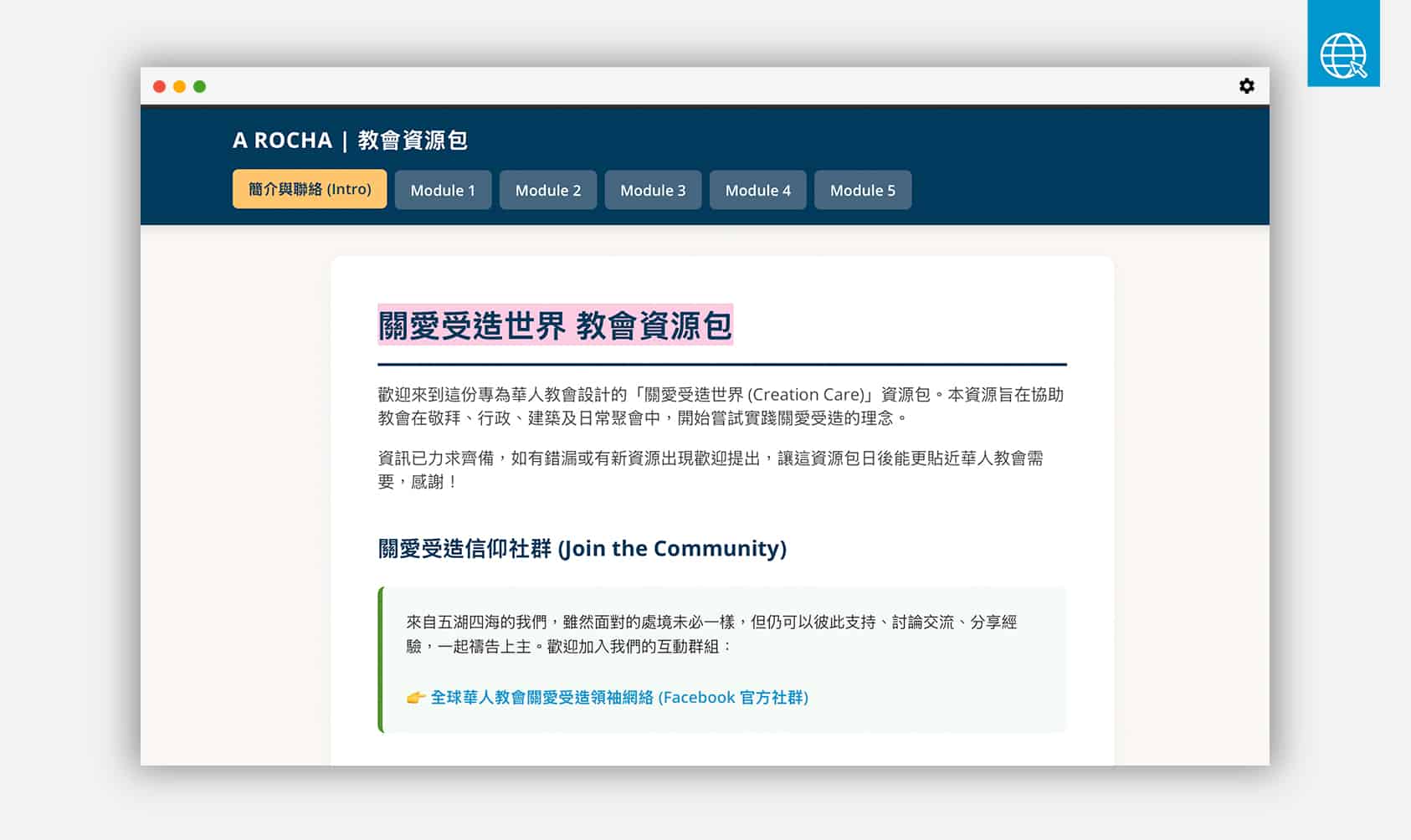Viewport: 1411px width, 840px height.
Task: Go to the Module 3 tab
Action: [x=653, y=190]
